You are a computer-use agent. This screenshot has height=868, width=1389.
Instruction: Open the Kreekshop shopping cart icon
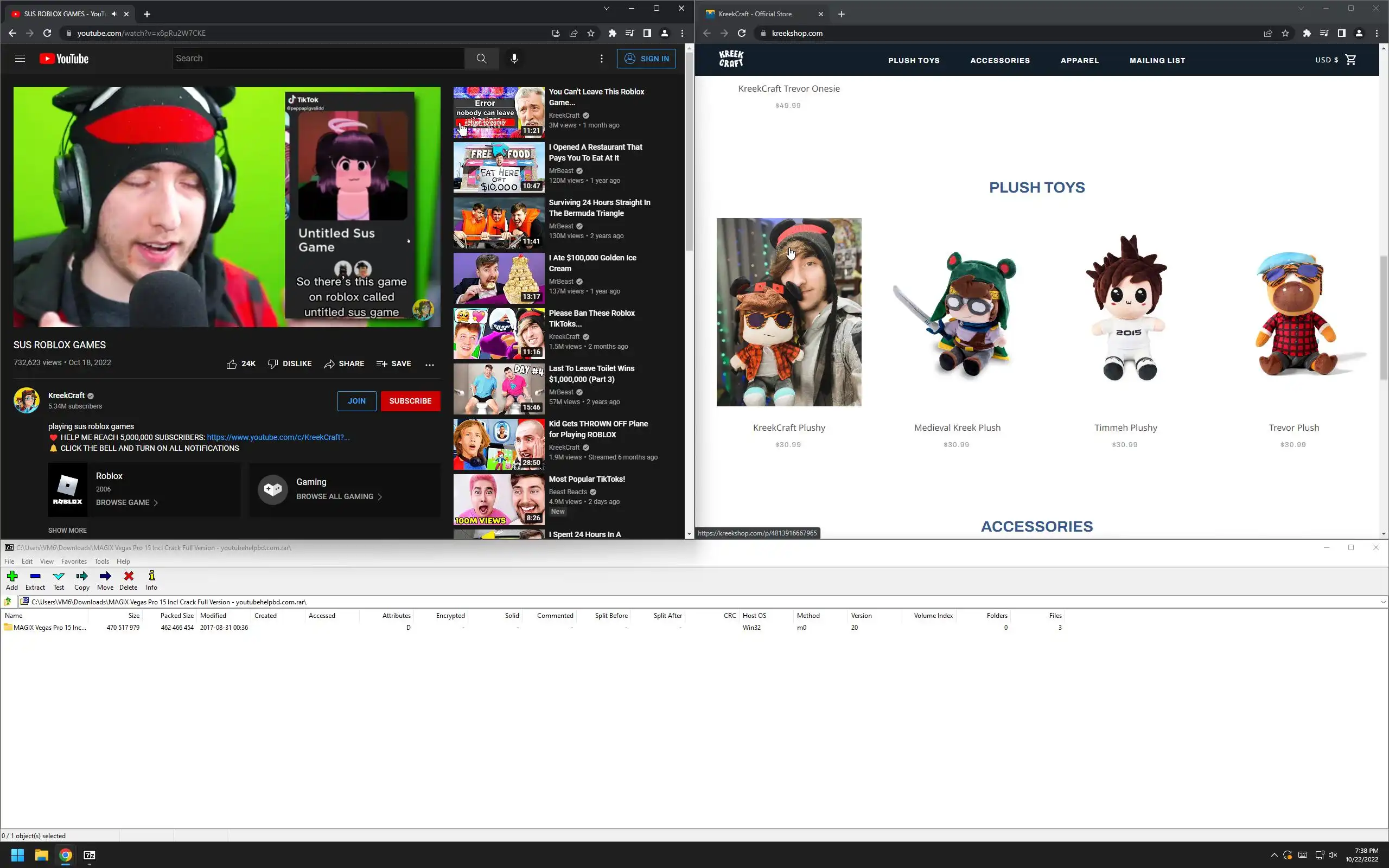1350,60
